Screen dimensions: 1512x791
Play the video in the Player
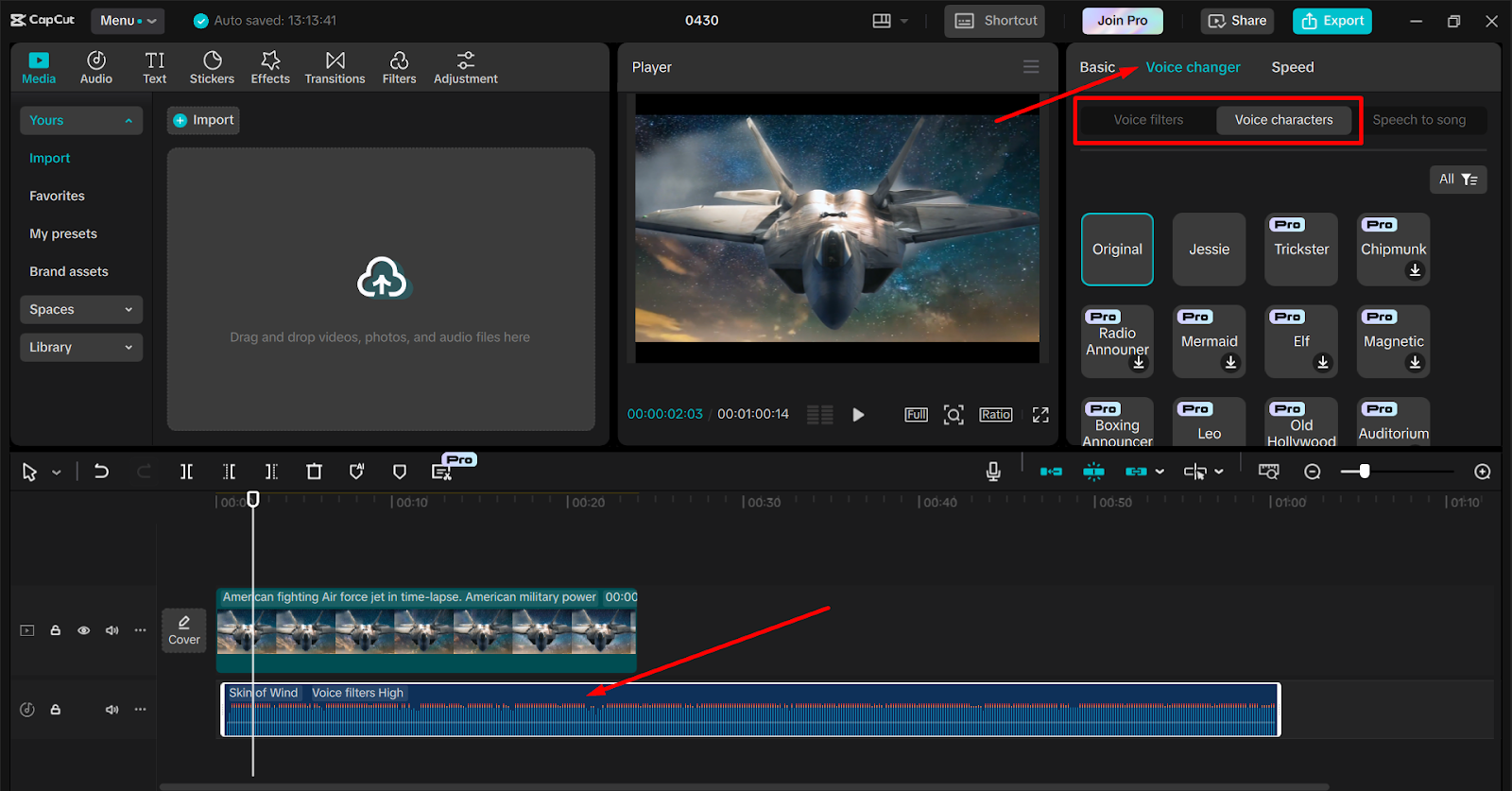click(858, 415)
